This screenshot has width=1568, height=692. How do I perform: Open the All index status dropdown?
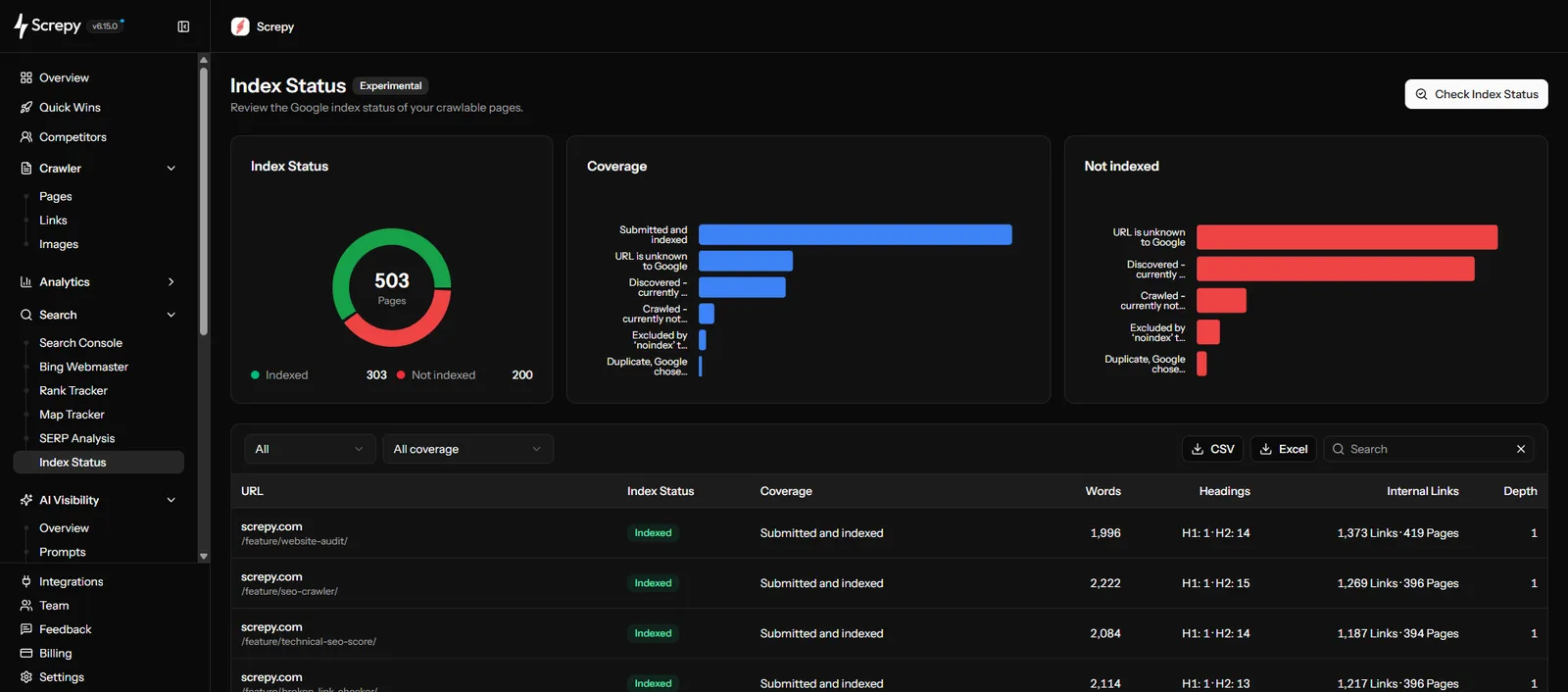coord(310,449)
